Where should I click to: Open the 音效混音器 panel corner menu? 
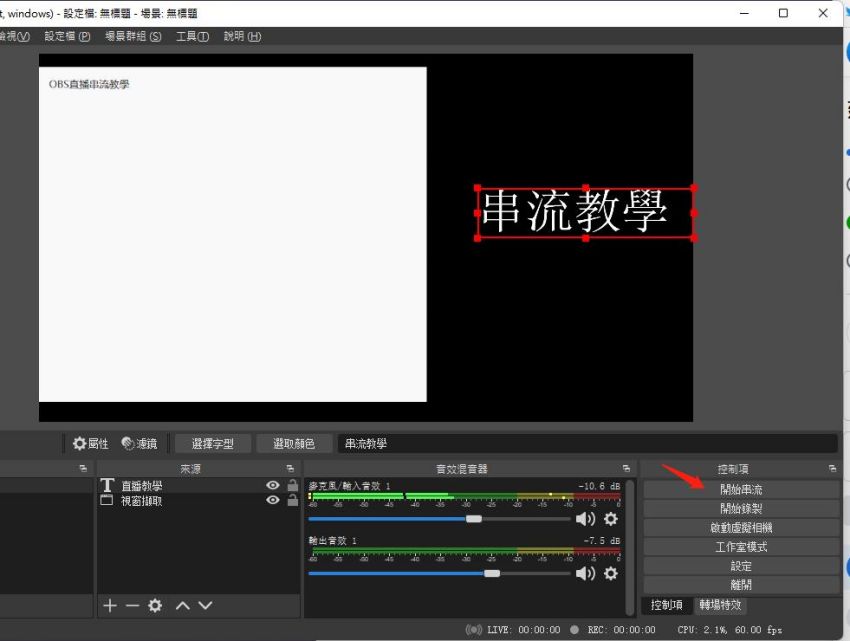click(627, 468)
